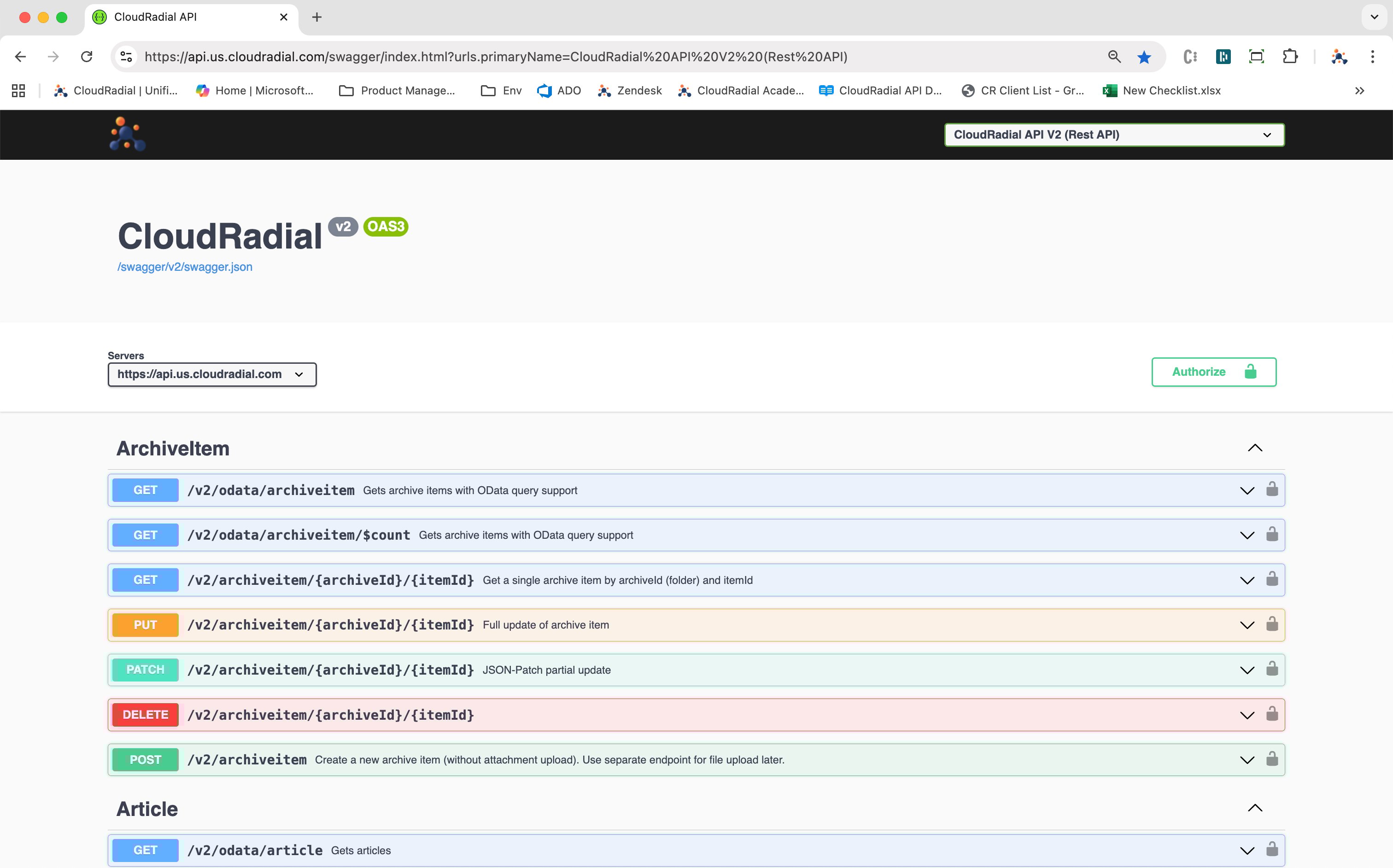Screen dimensions: 1393x868
Task: Go back to the previous page
Action: pos(21,56)
